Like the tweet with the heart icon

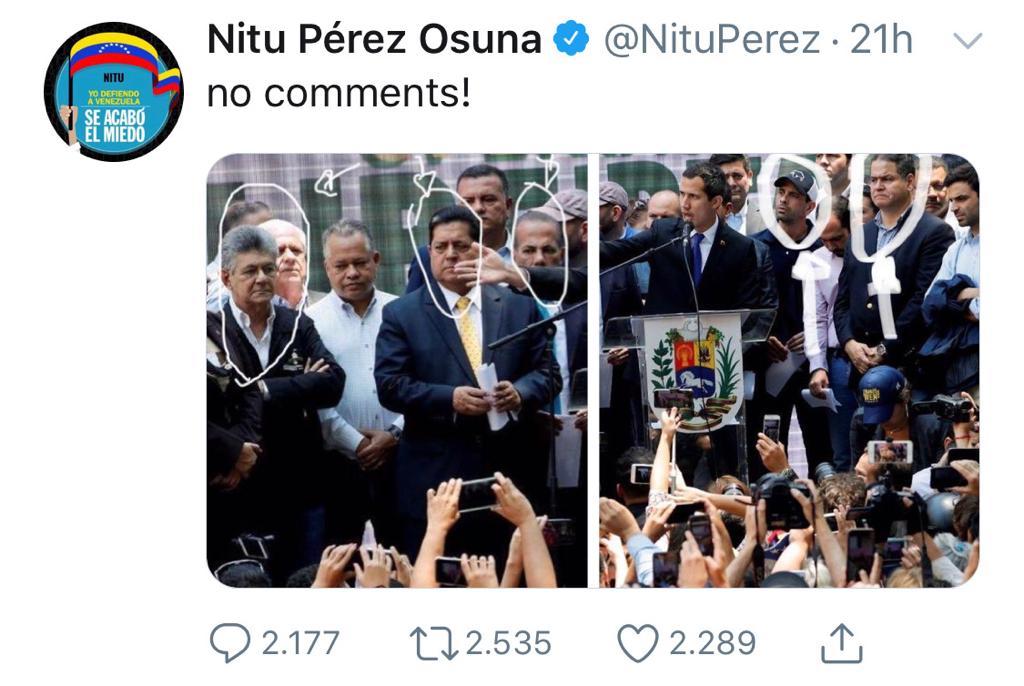coord(638,644)
